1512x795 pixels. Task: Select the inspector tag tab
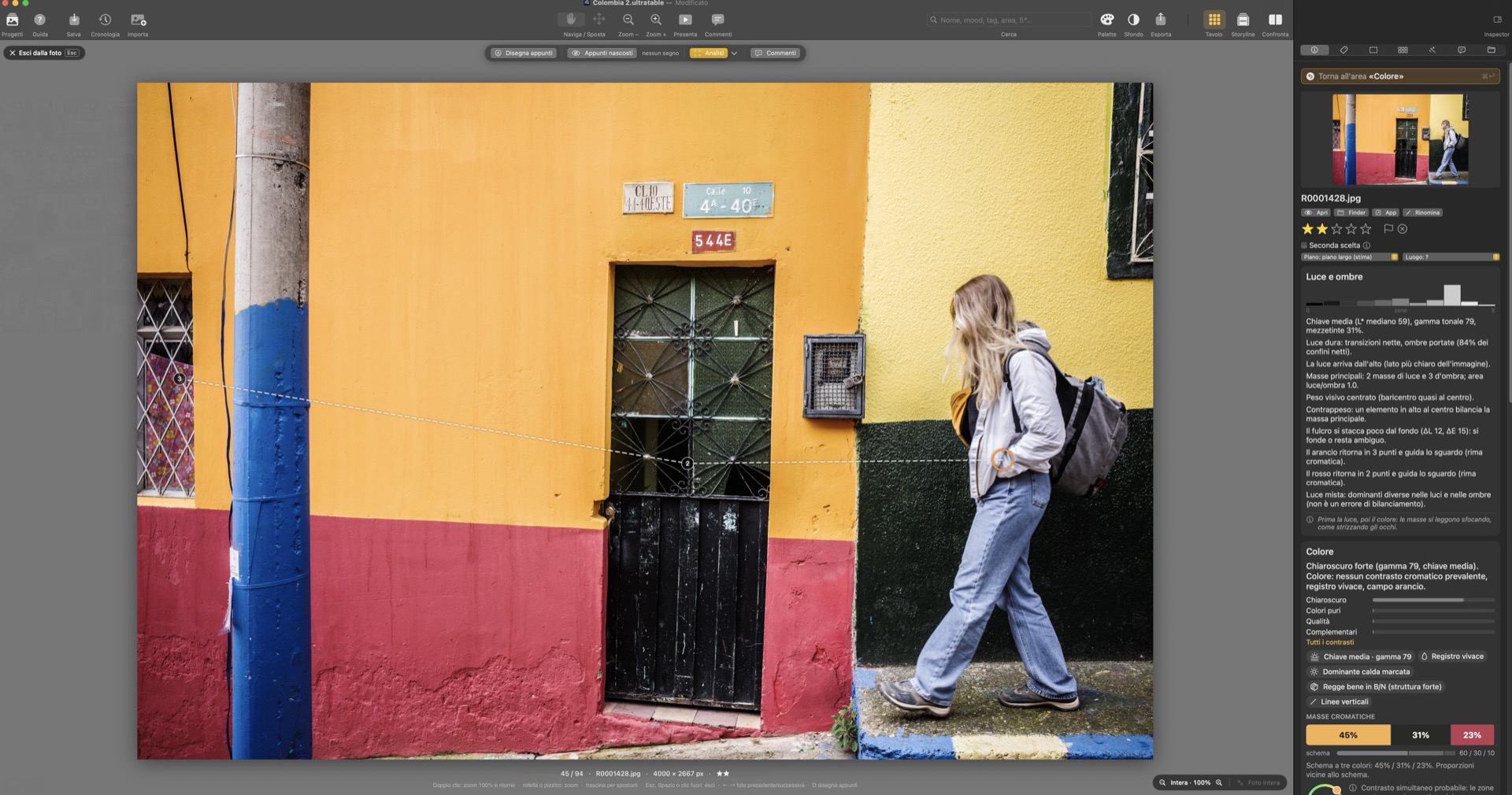(x=1343, y=50)
